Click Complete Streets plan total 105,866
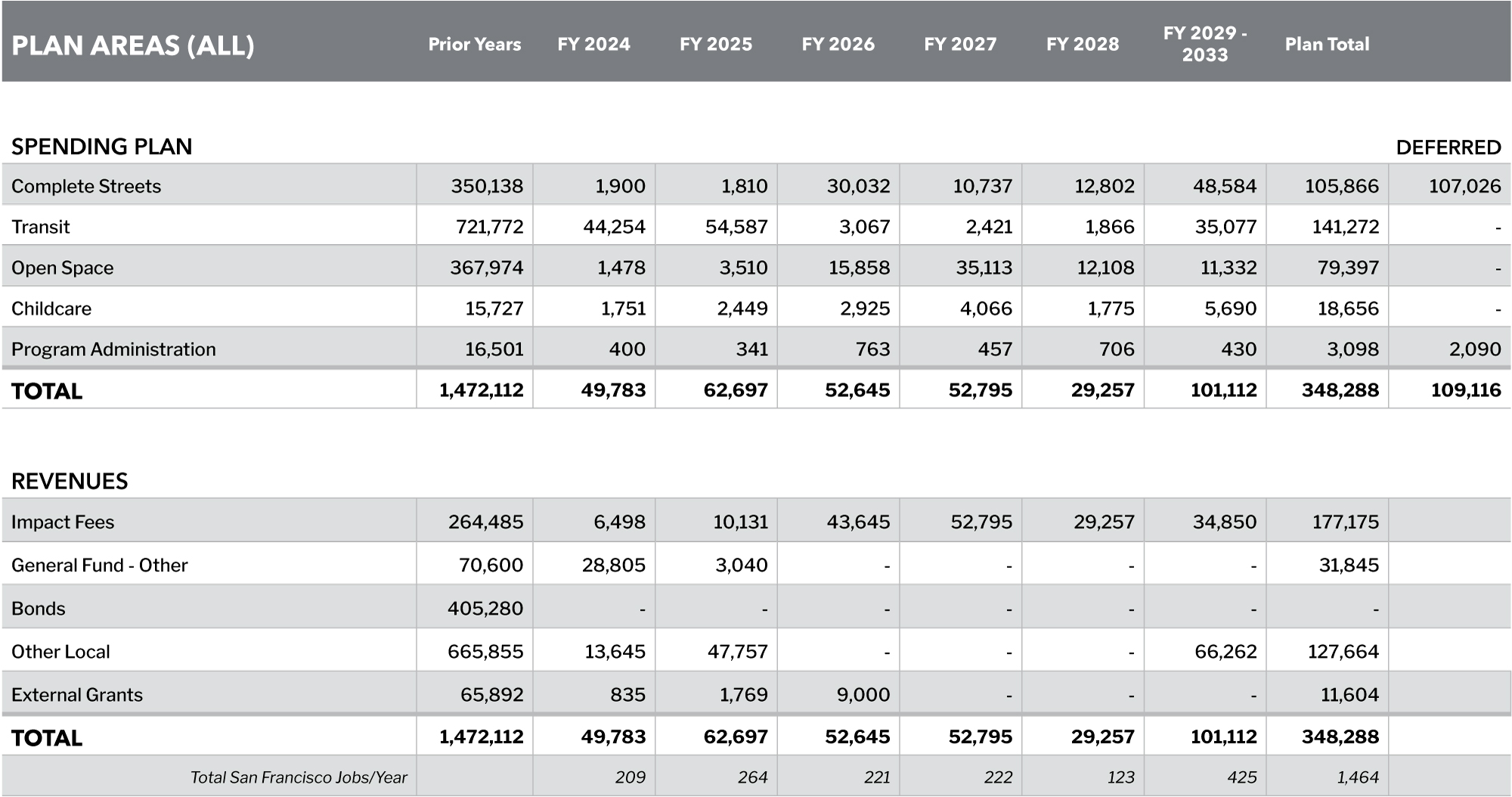 [x=1342, y=186]
